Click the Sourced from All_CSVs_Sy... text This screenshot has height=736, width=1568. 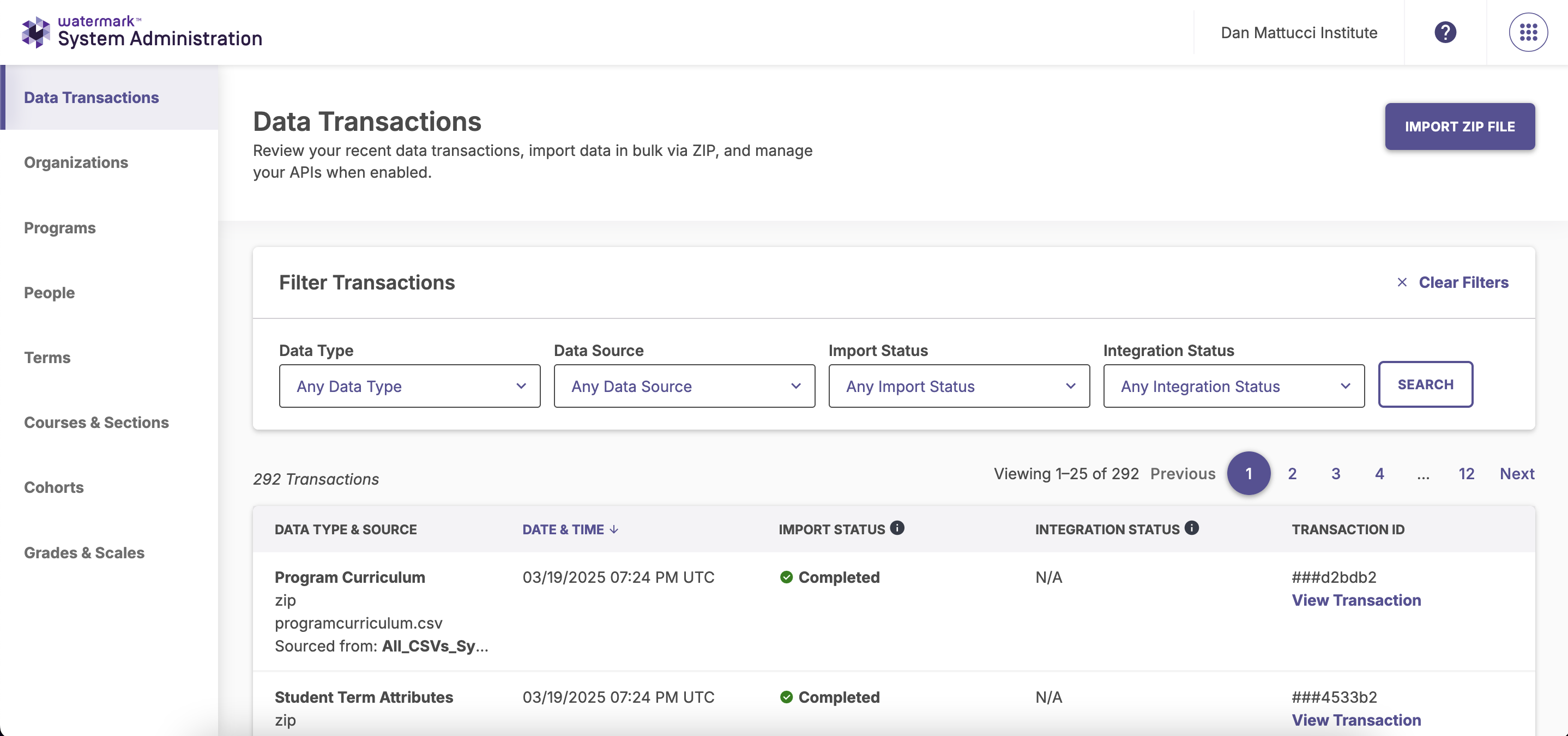coord(381,646)
